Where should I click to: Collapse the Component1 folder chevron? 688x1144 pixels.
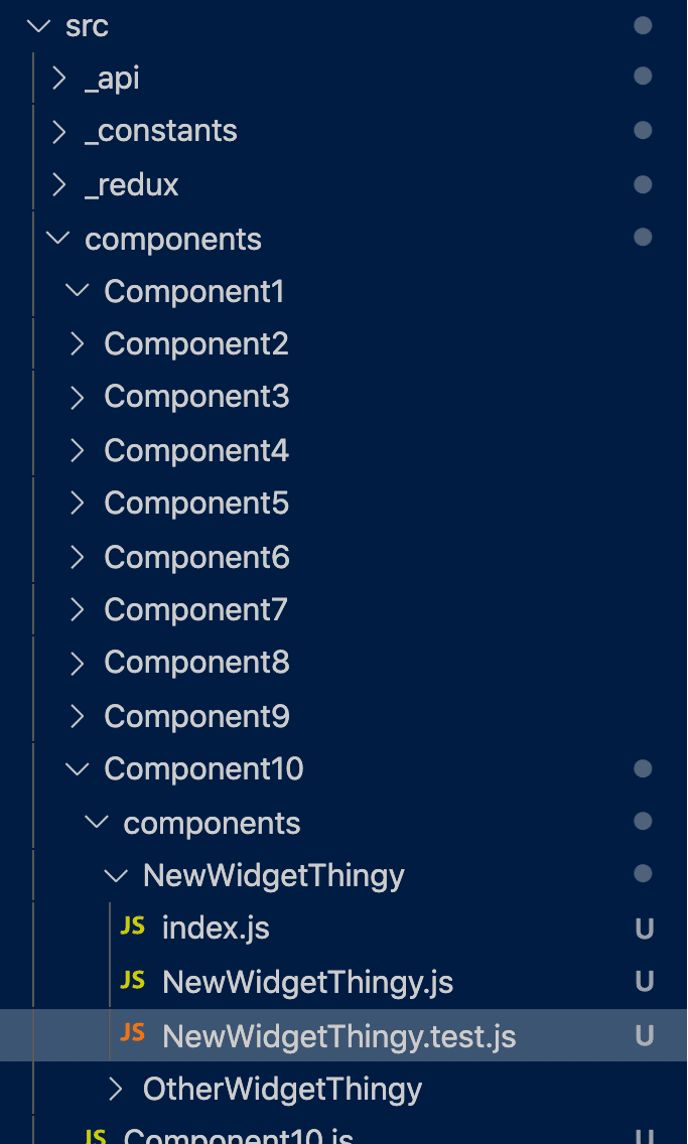[x=77, y=291]
